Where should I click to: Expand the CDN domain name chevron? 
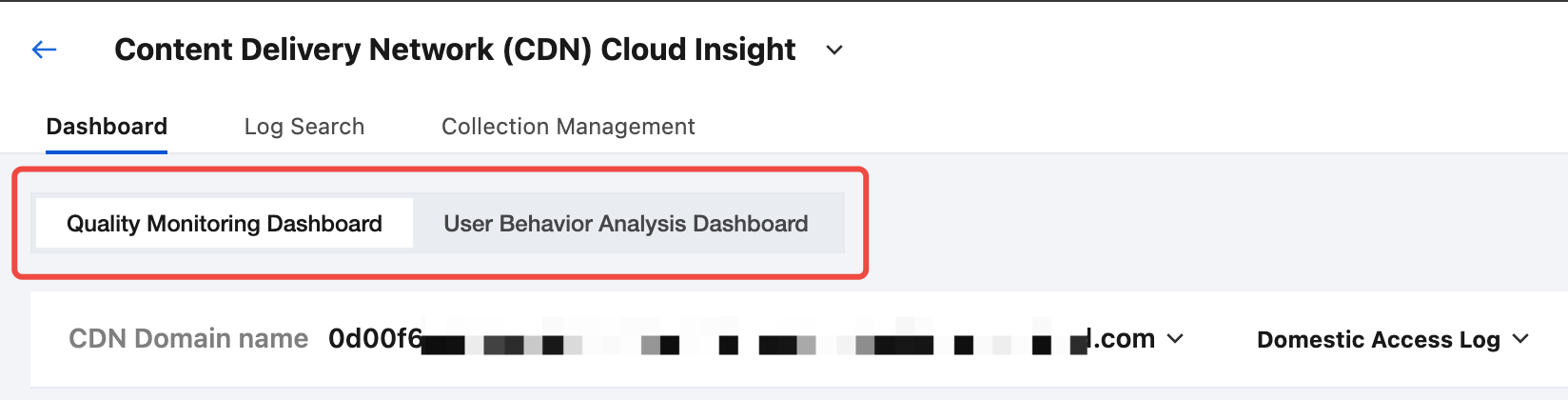[x=1175, y=339]
